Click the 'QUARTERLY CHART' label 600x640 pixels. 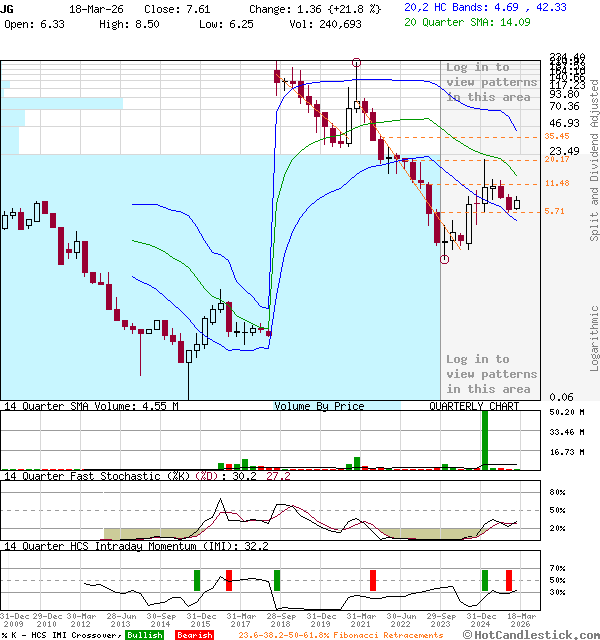click(474, 406)
